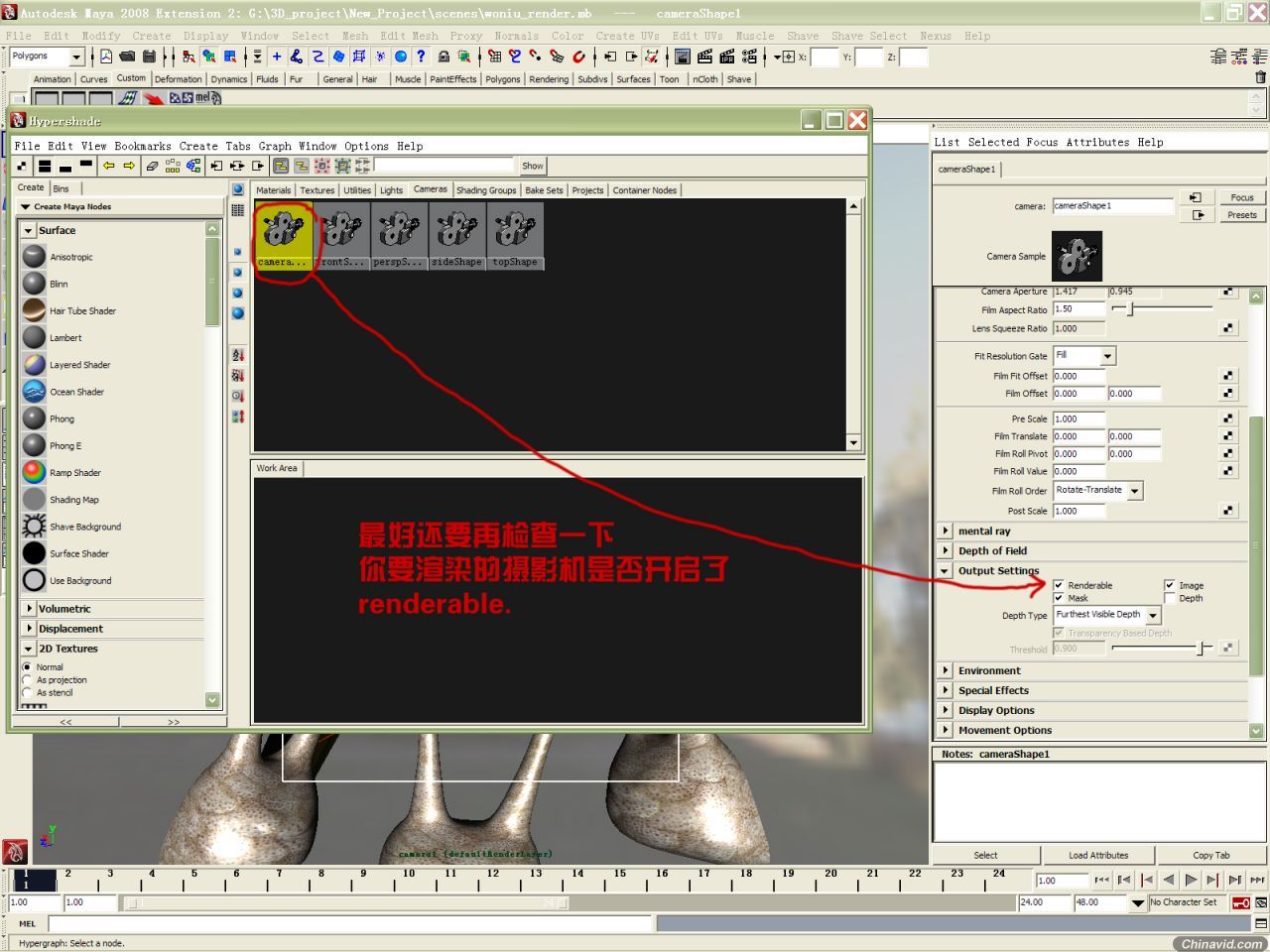1270x952 pixels.
Task: Click the Load Attributes button
Action: [x=1098, y=855]
